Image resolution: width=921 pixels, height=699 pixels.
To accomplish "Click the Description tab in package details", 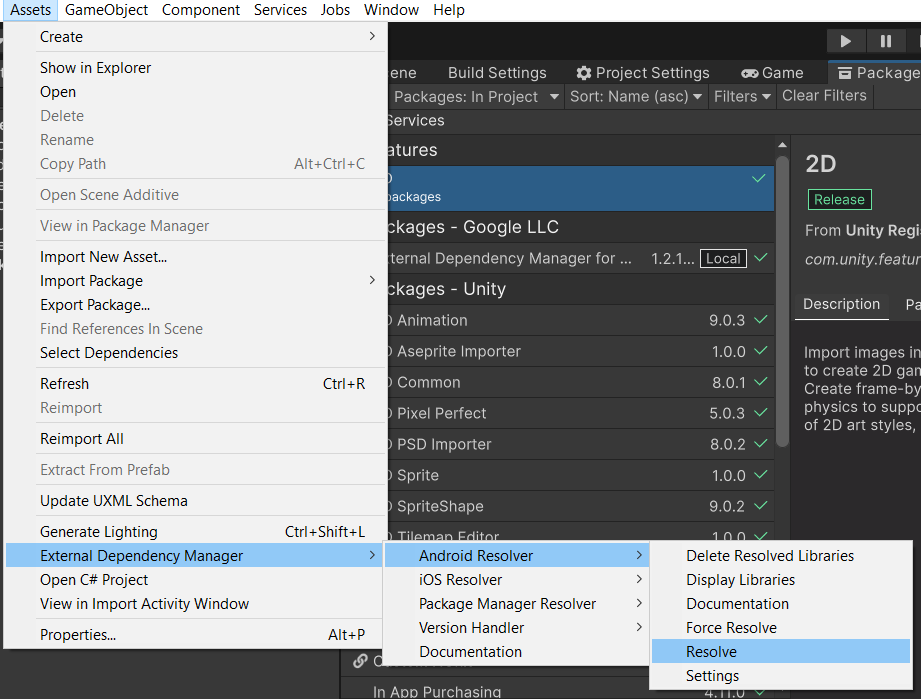I will (841, 305).
